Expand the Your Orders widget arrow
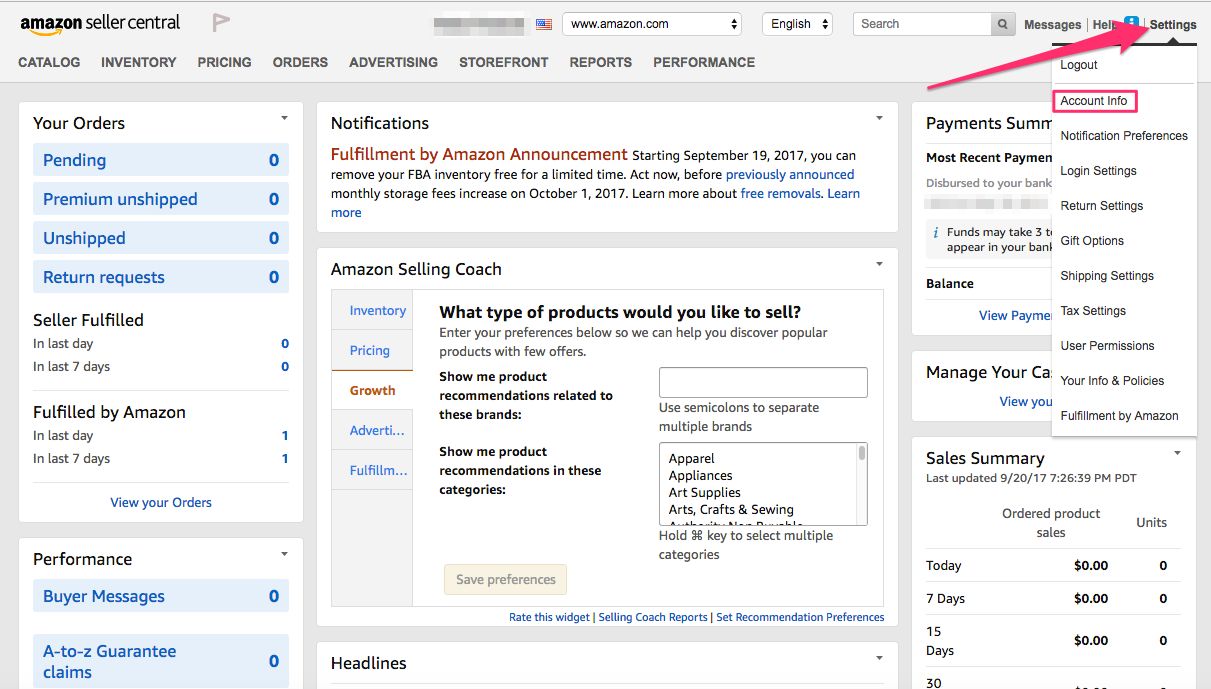Viewport: 1211px width, 689px height. pyautogui.click(x=284, y=118)
